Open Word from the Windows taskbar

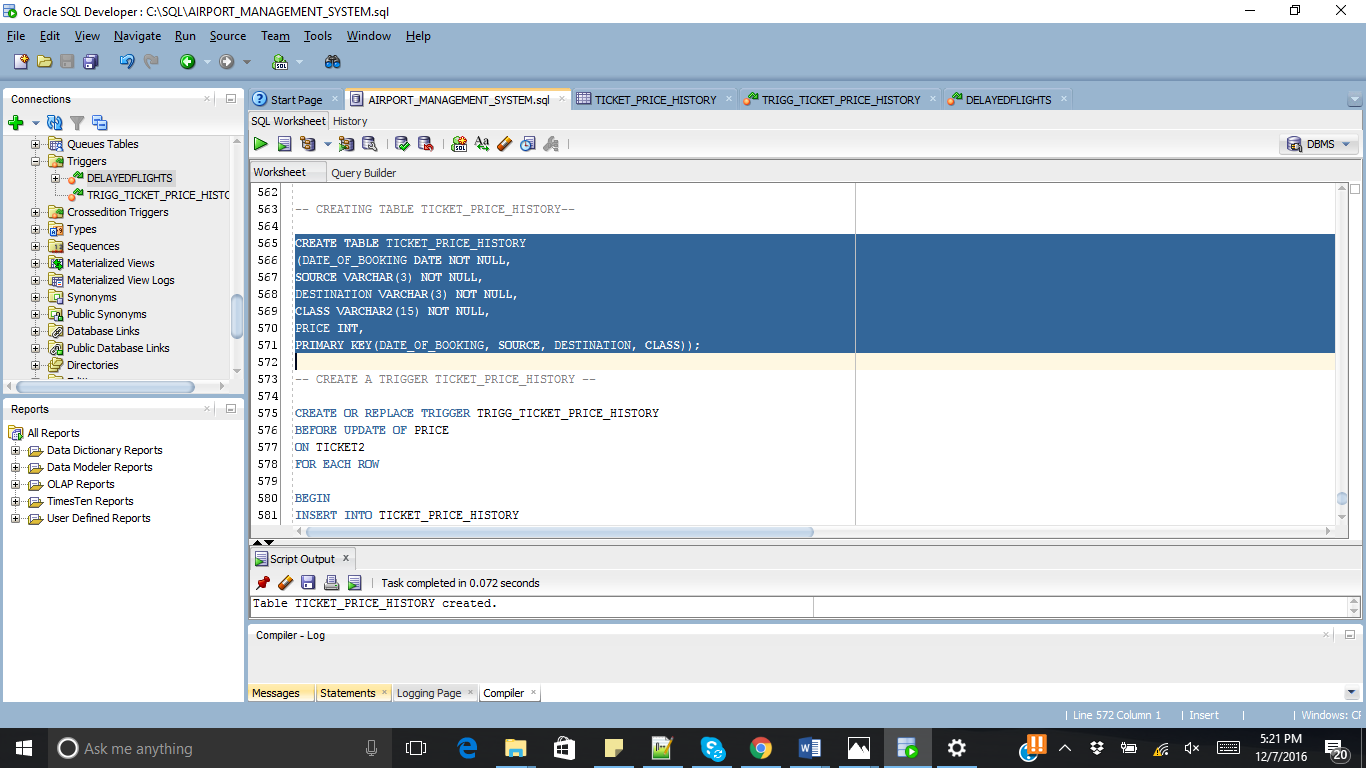[810, 748]
